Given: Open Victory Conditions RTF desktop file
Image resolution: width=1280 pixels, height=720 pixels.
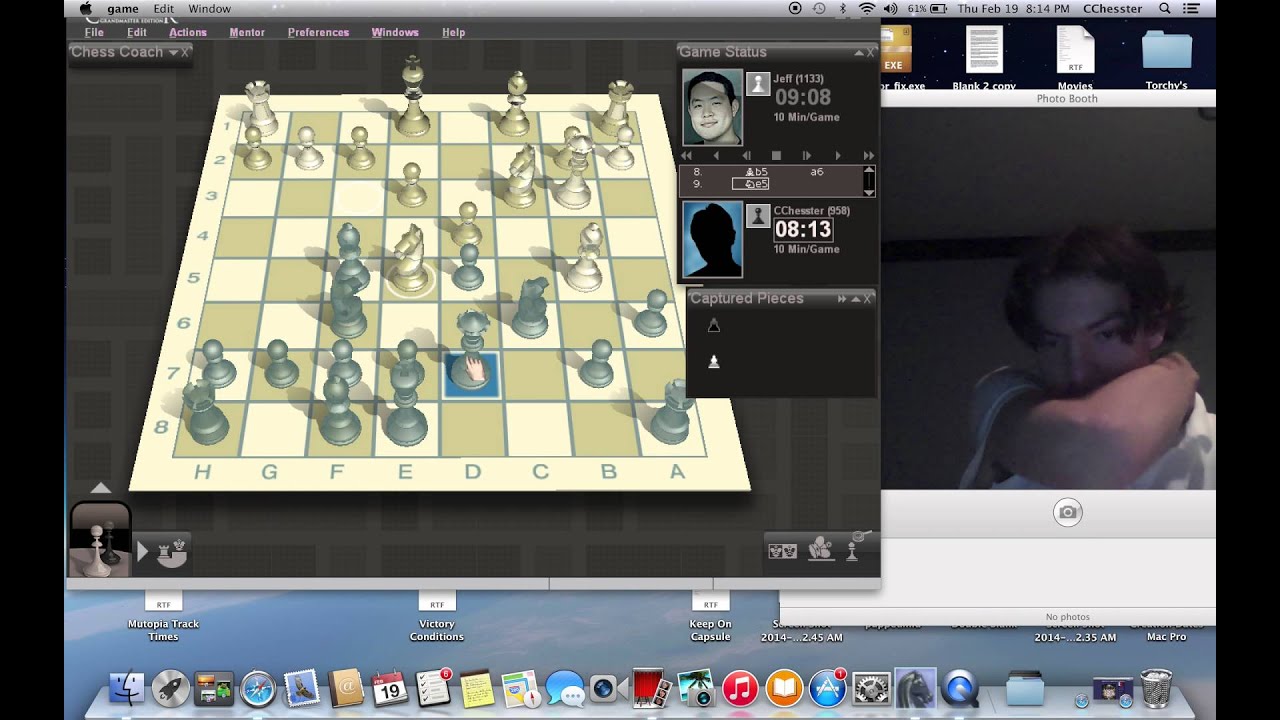Looking at the screenshot, I should [x=437, y=615].
